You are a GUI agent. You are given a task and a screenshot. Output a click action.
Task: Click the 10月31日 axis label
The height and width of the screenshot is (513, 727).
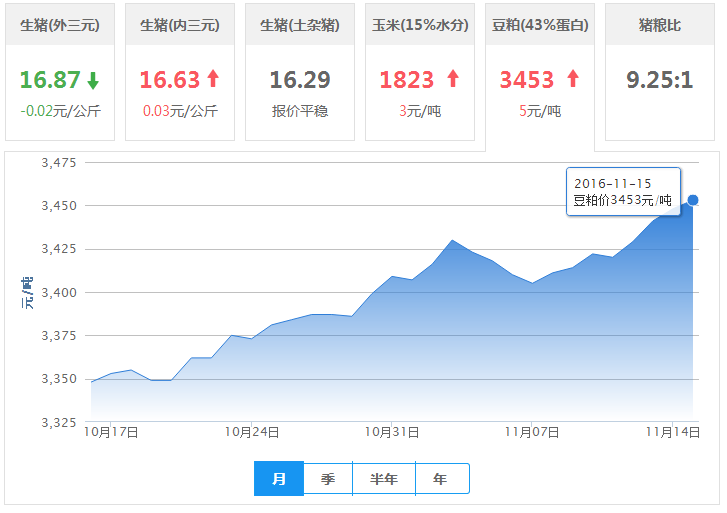(x=392, y=432)
